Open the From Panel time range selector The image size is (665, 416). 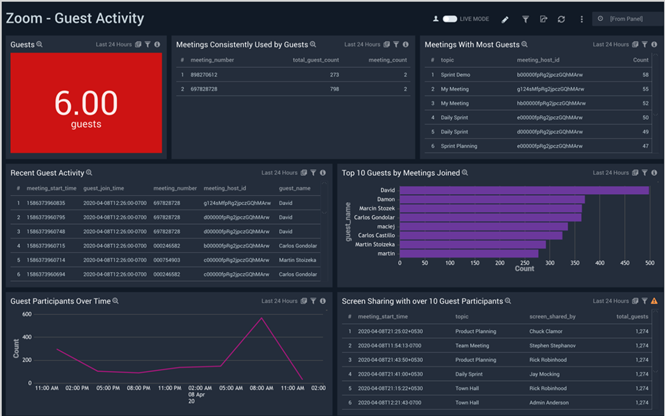point(627,19)
